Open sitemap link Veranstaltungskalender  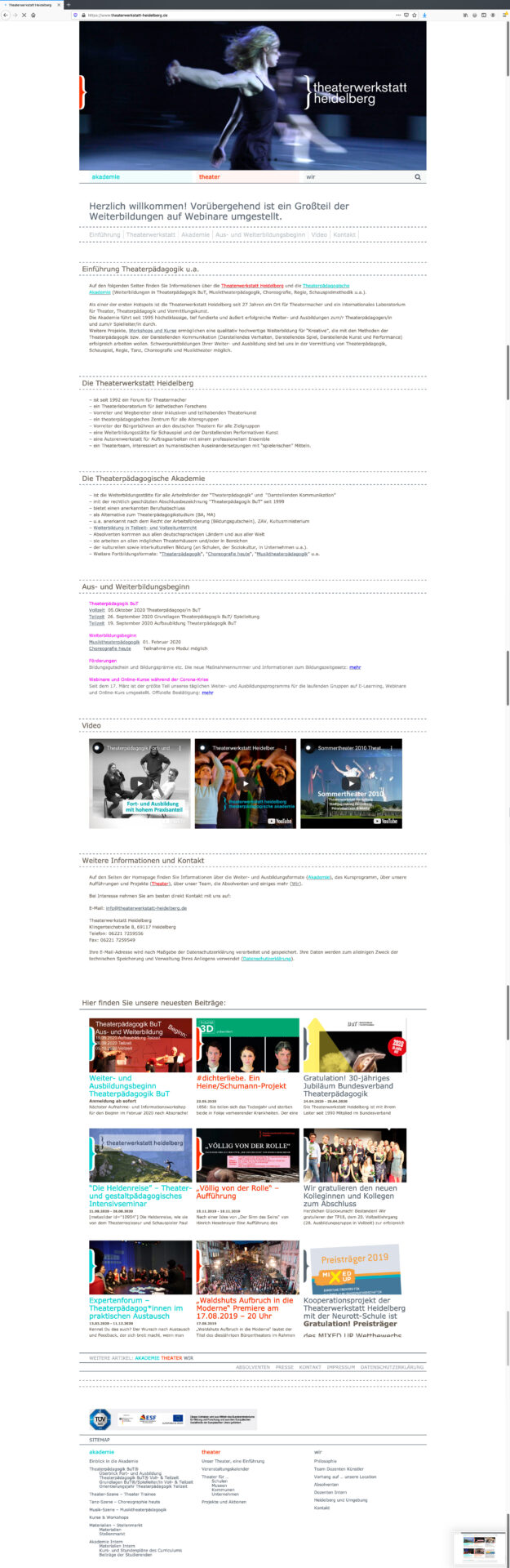click(226, 1468)
